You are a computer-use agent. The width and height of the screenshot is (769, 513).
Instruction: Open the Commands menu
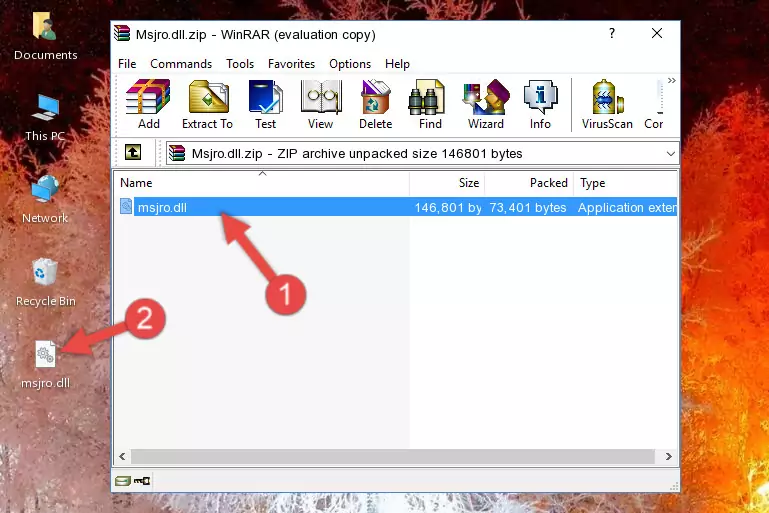(181, 64)
